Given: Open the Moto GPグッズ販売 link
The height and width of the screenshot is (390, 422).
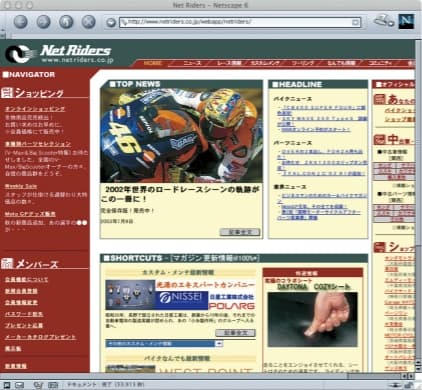Looking at the screenshot, I should (30, 214).
